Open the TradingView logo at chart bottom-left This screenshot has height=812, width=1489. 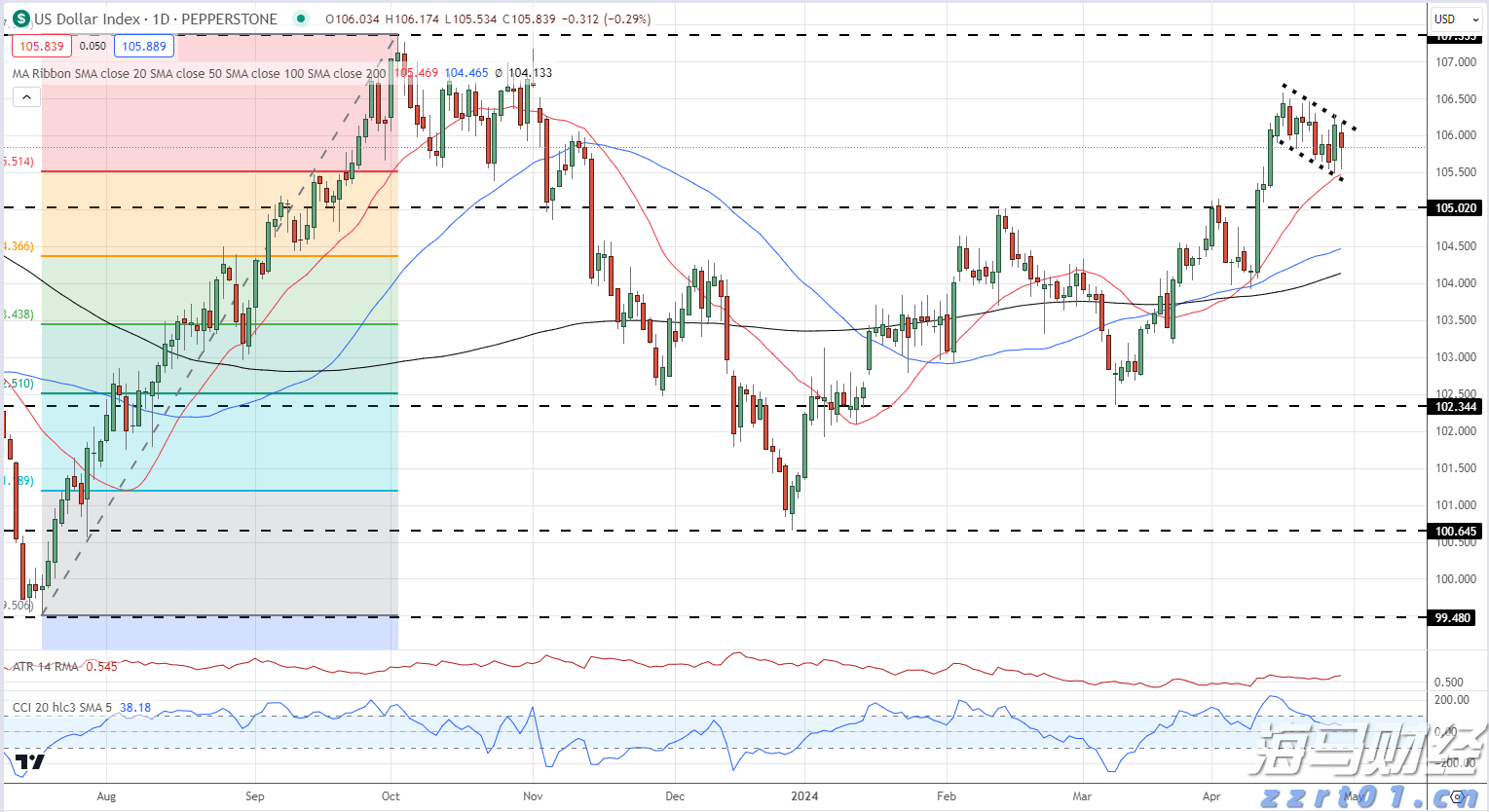click(x=30, y=761)
